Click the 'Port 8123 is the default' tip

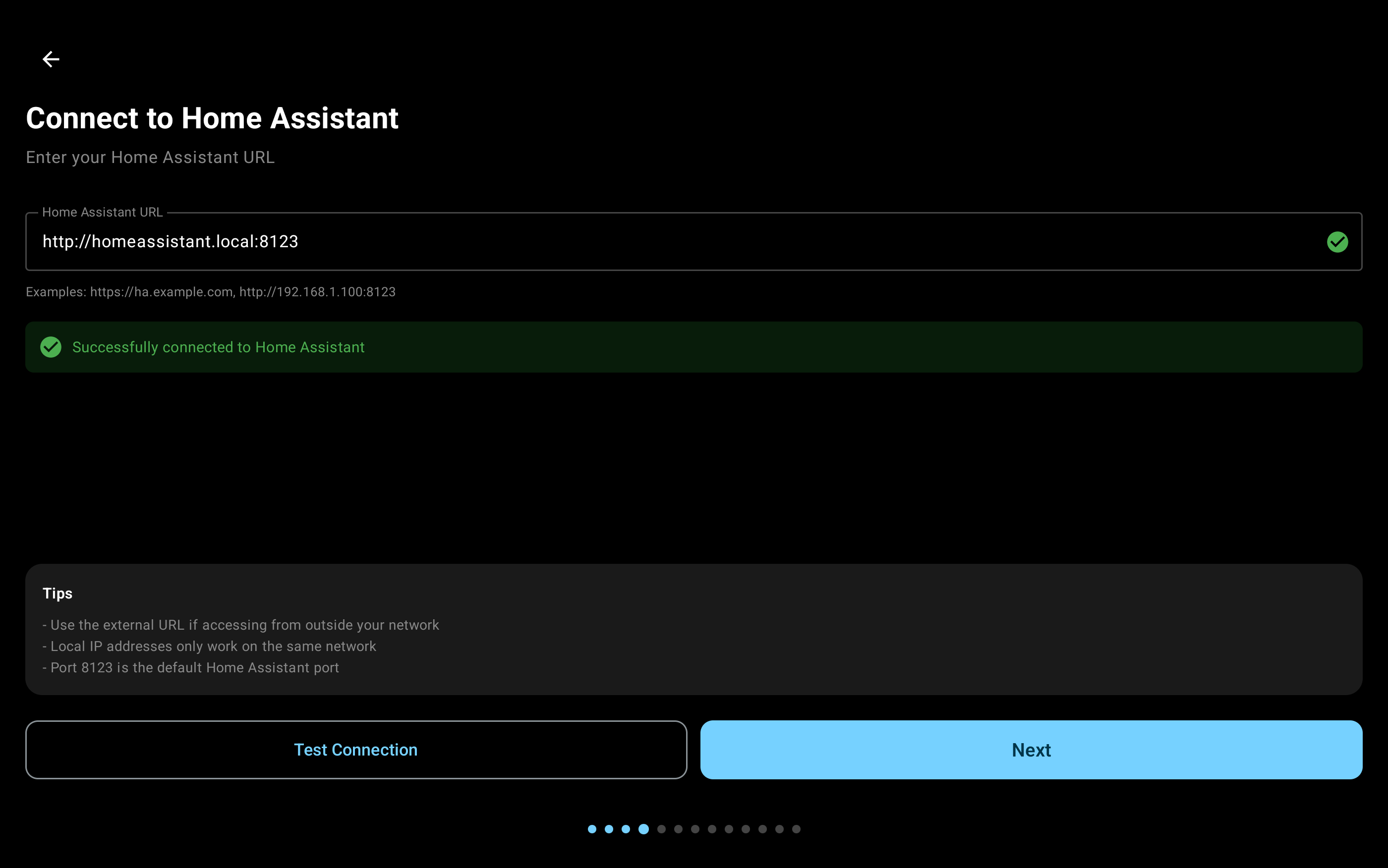coord(191,668)
